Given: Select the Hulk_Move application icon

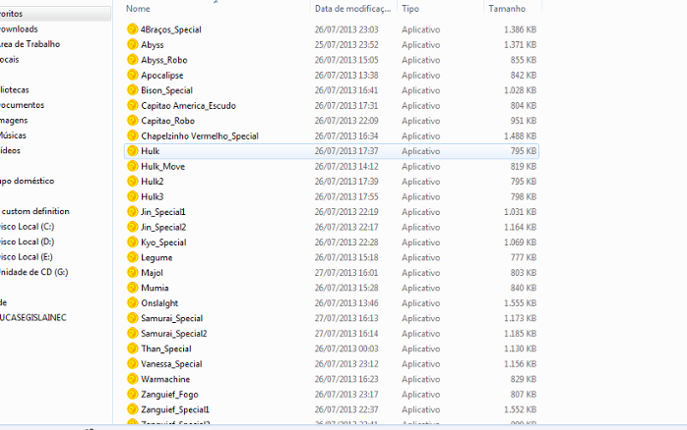Looking at the screenshot, I should click(132, 166).
